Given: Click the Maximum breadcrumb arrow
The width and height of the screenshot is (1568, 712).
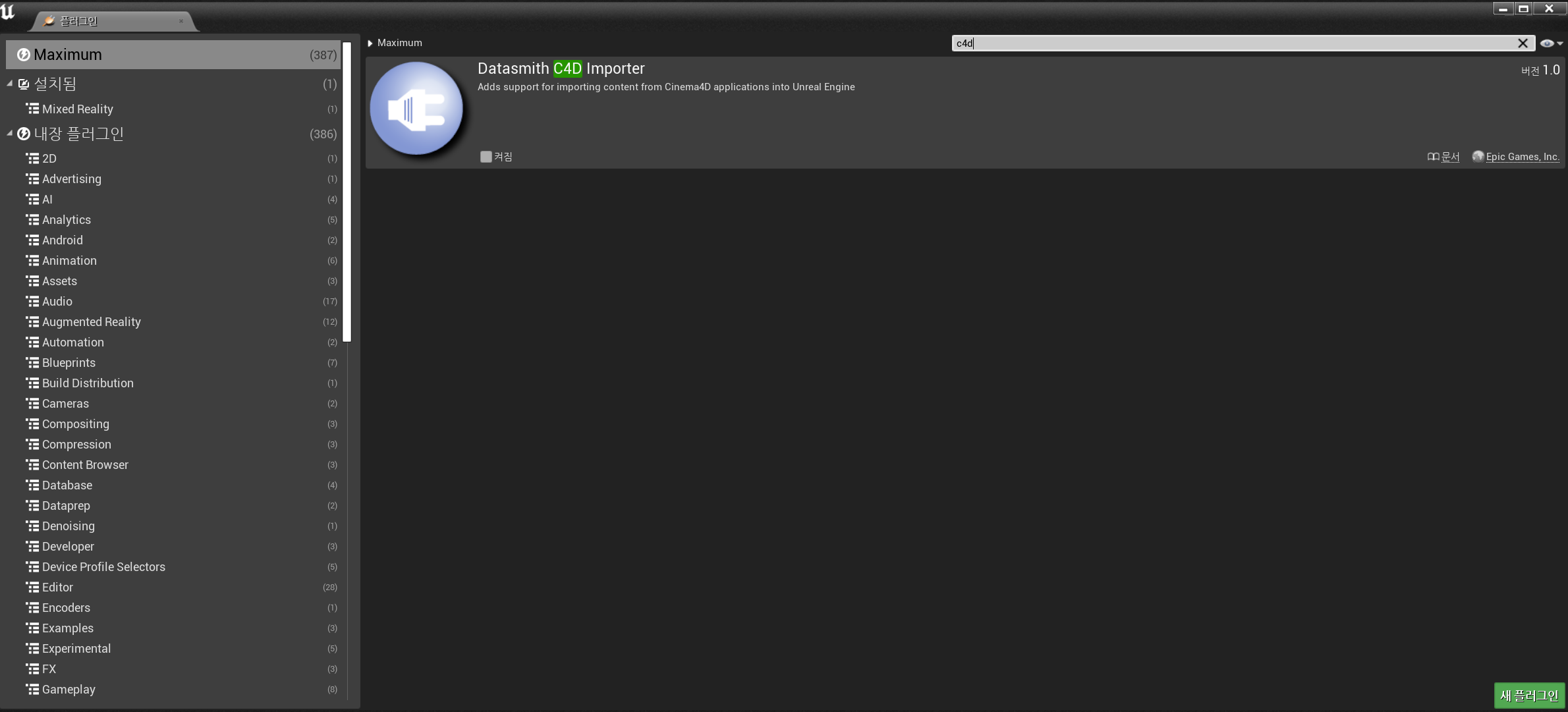Looking at the screenshot, I should 370,43.
